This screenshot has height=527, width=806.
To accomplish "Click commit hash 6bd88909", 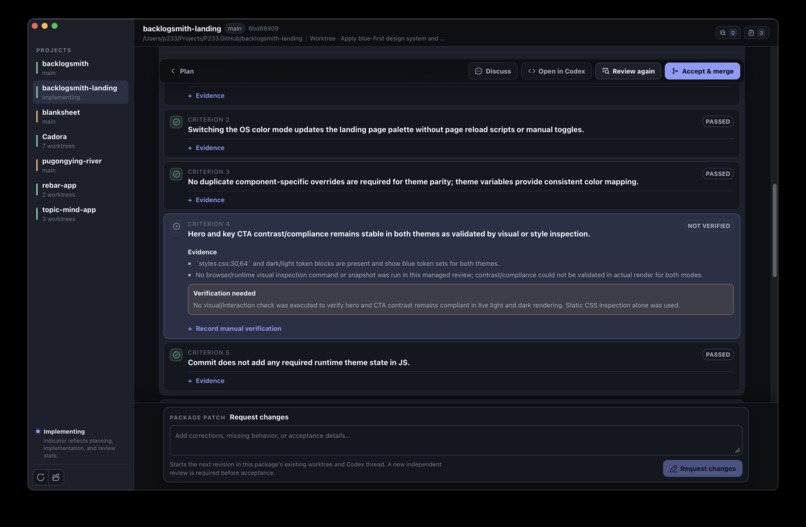I will click(x=263, y=29).
